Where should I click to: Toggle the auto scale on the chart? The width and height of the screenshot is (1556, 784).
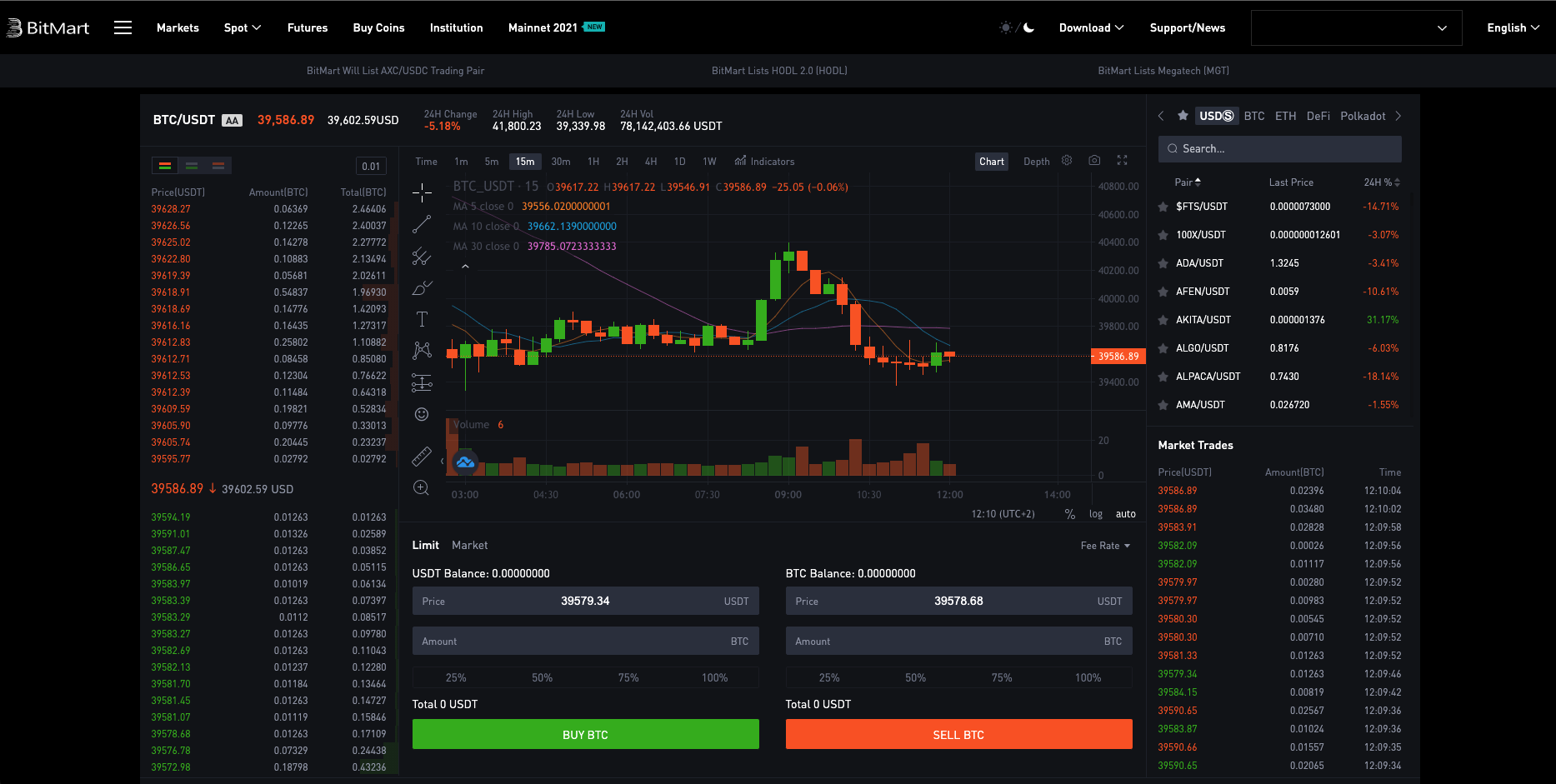tap(1126, 514)
